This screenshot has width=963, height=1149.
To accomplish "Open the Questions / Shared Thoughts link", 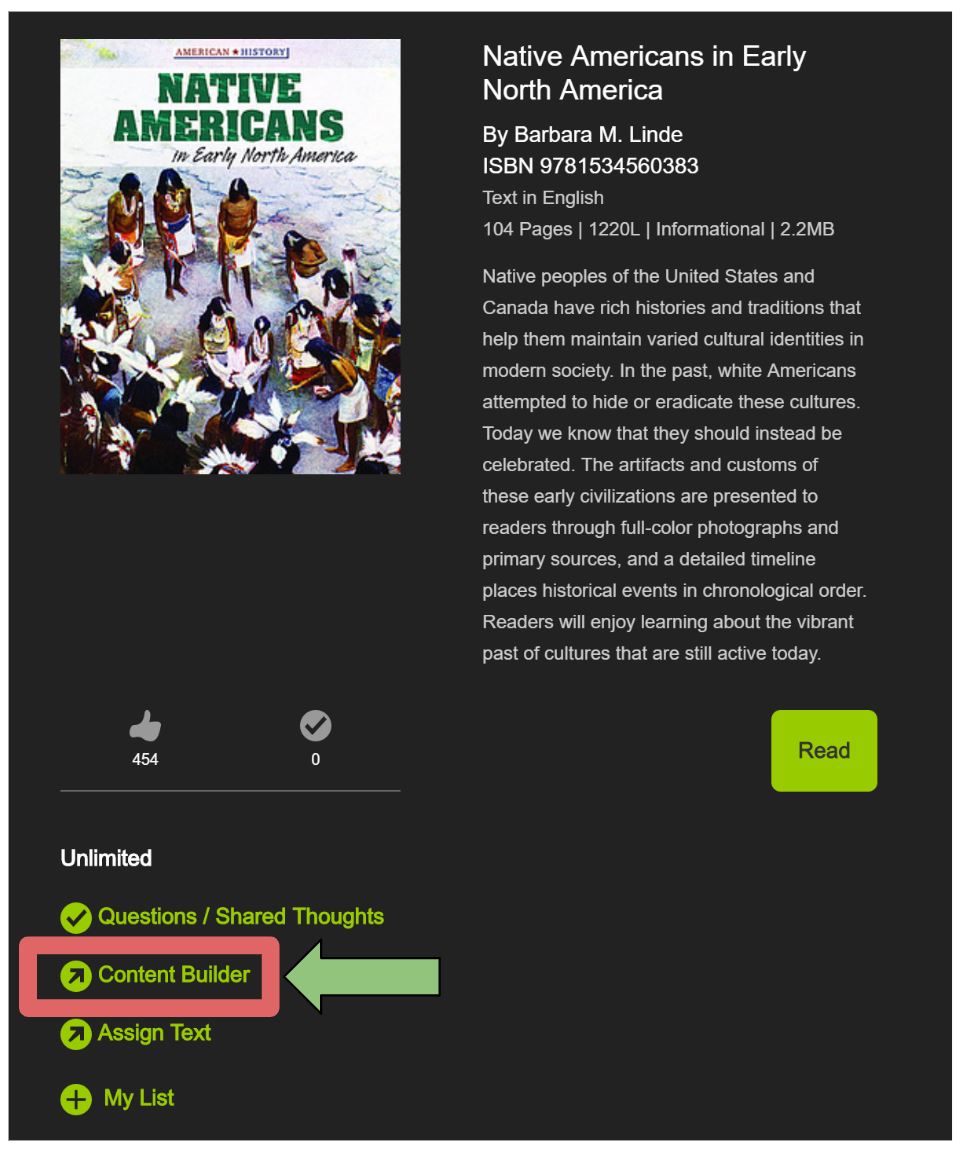I will [x=240, y=917].
